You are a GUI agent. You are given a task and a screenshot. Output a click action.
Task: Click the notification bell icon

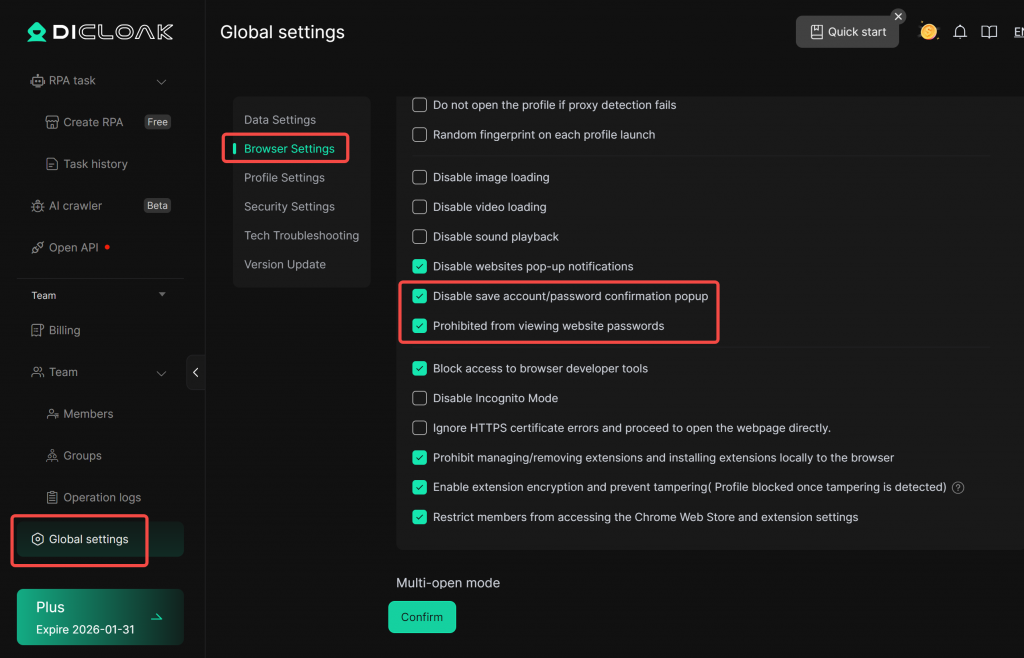[x=960, y=32]
